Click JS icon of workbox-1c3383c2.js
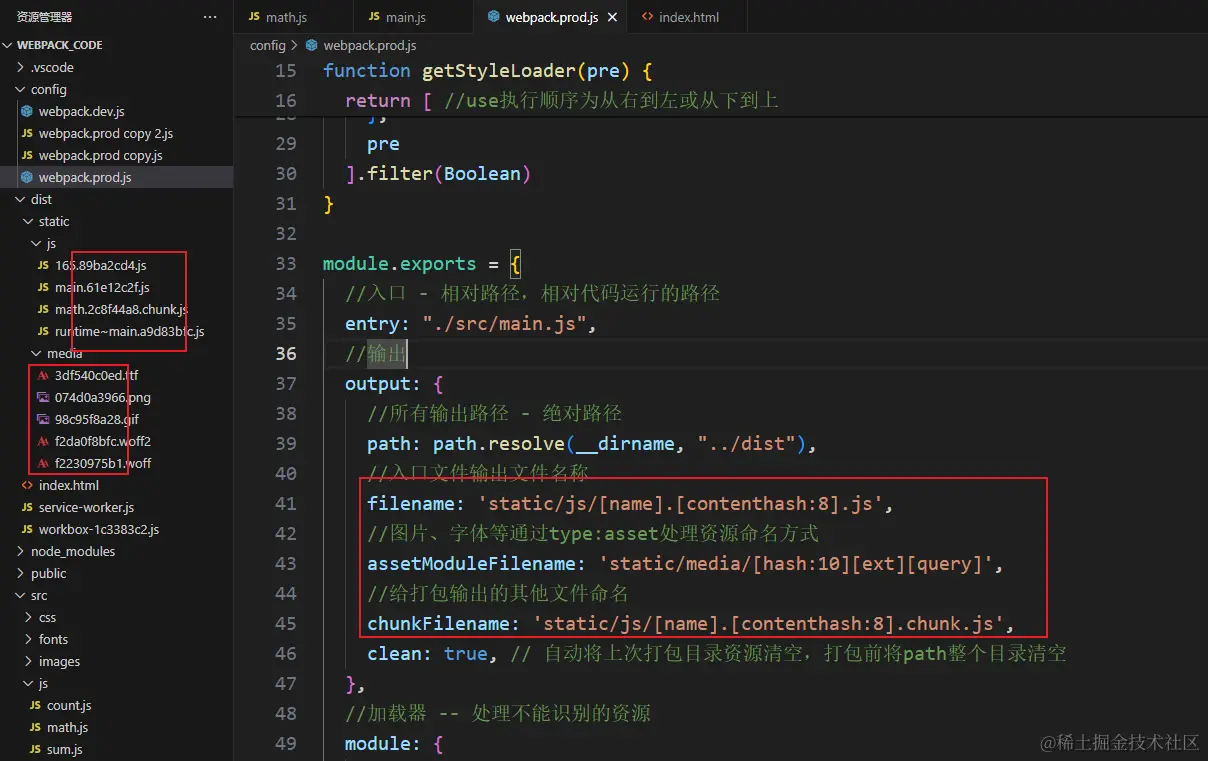The image size is (1208, 761). coord(27,529)
